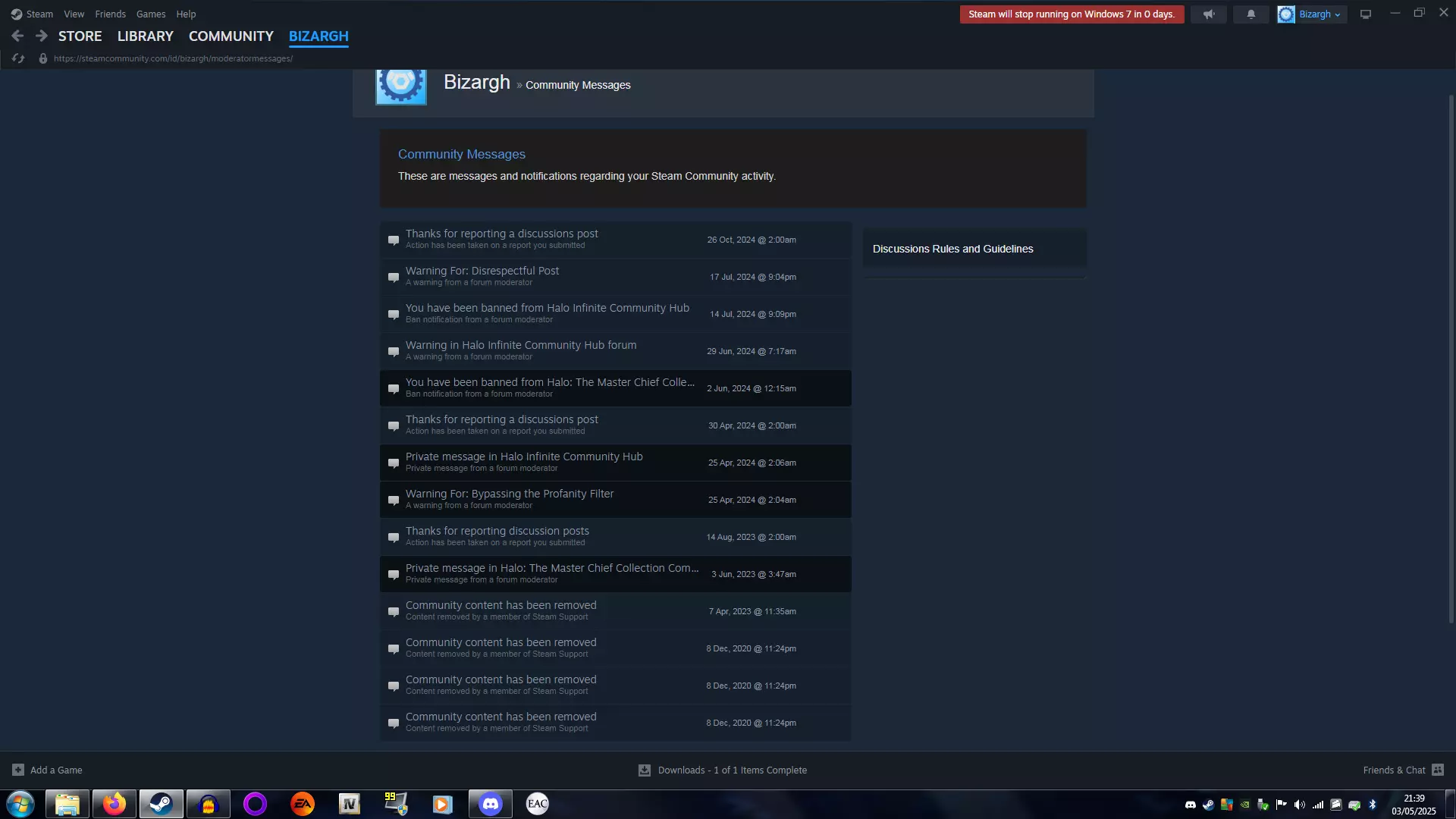Open the Warning For: Disrespectful Post message

[482, 271]
